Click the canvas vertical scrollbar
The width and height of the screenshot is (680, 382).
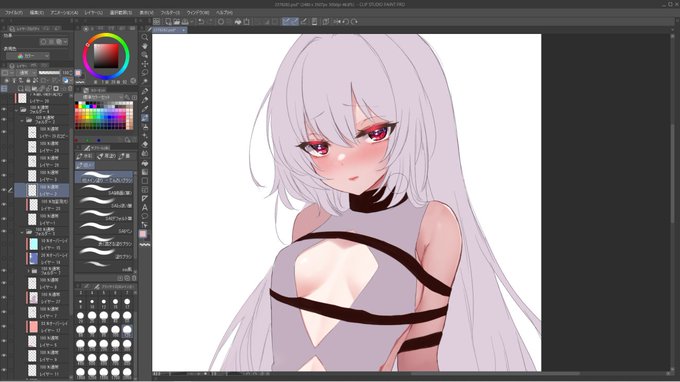673,173
